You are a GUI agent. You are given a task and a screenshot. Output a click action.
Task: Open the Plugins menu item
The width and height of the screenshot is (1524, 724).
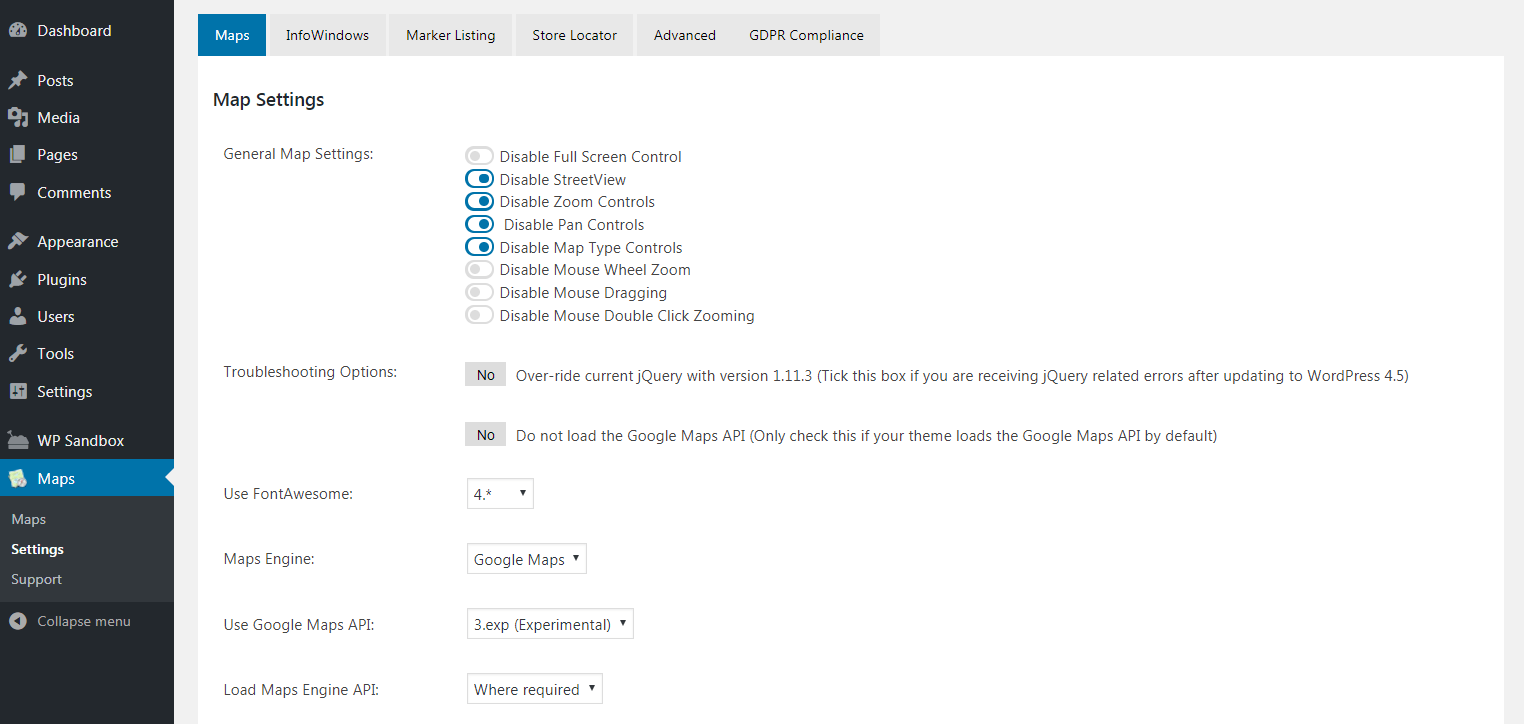[x=87, y=279]
